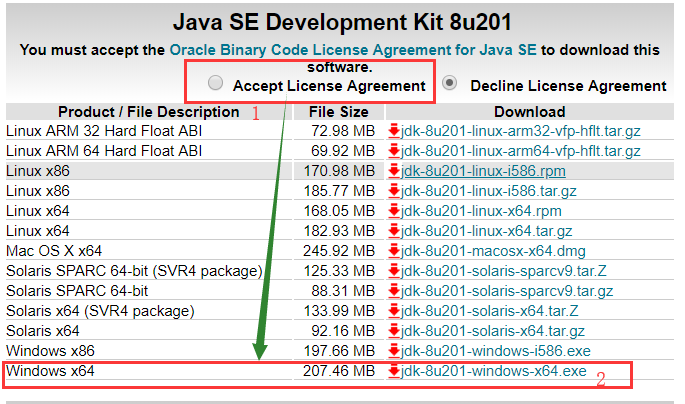Click the 125.33 MB file size
This screenshot has height=404, width=685.
(x=339, y=271)
